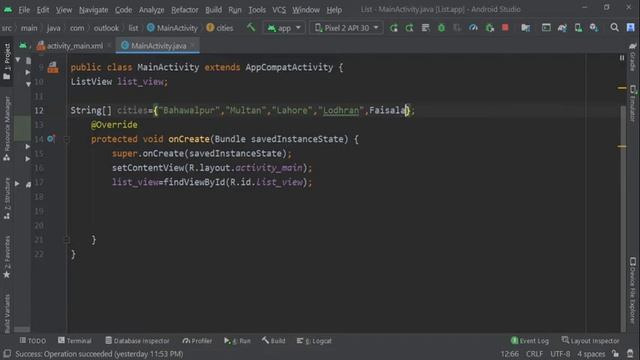Screen dimensions: 640x360
Task: Toggle the Resource Manager side panel
Action: 7,128
